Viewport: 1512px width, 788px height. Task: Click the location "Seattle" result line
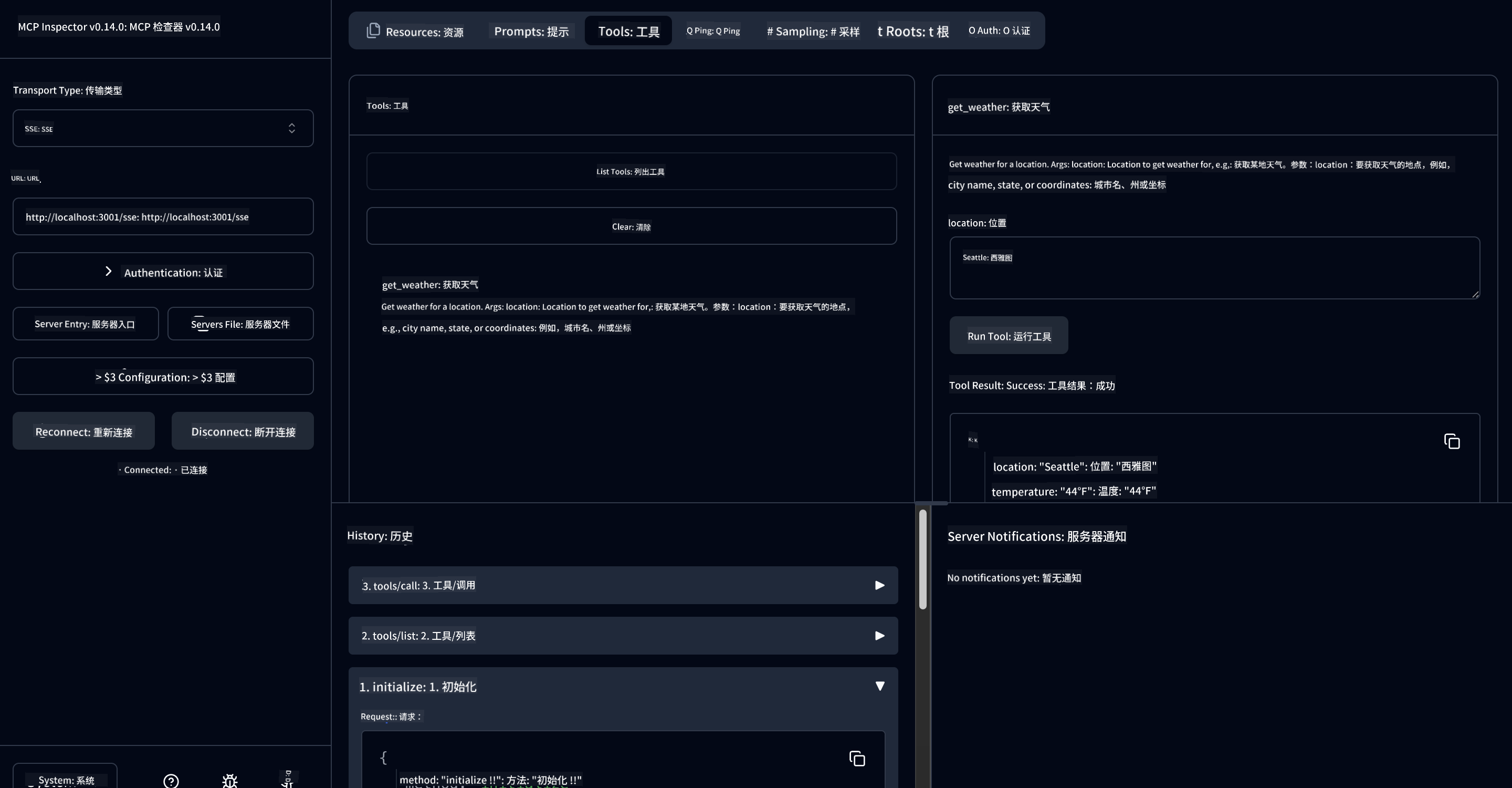click(1075, 466)
